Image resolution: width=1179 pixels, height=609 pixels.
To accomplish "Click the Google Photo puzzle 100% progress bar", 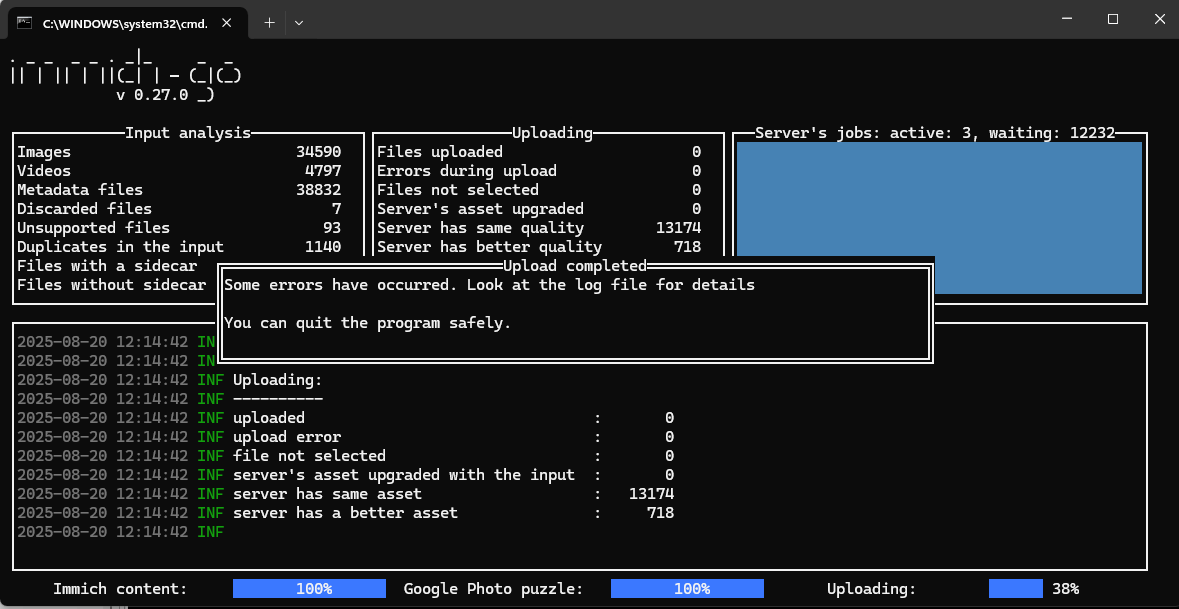I will point(687,588).
